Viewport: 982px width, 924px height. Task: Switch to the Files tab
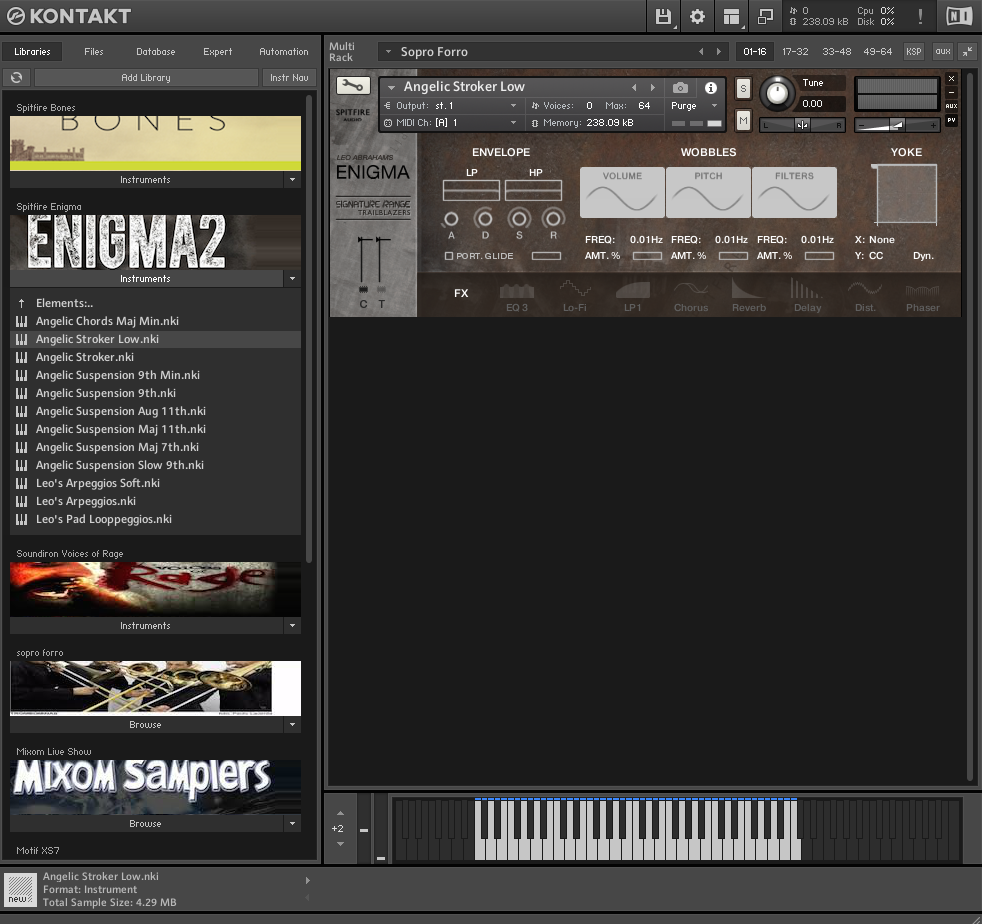point(94,51)
